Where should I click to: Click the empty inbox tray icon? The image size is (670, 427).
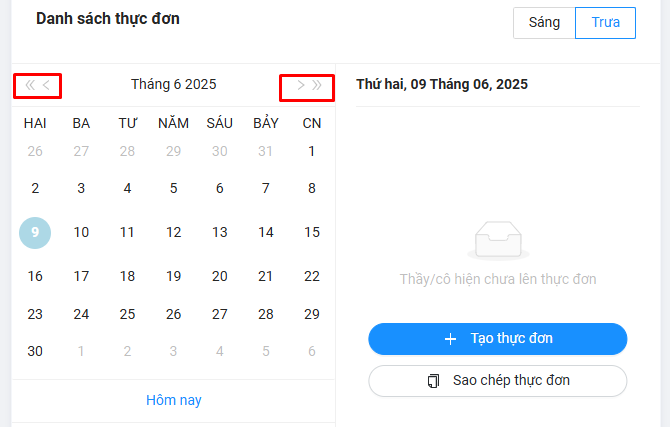(x=497, y=239)
